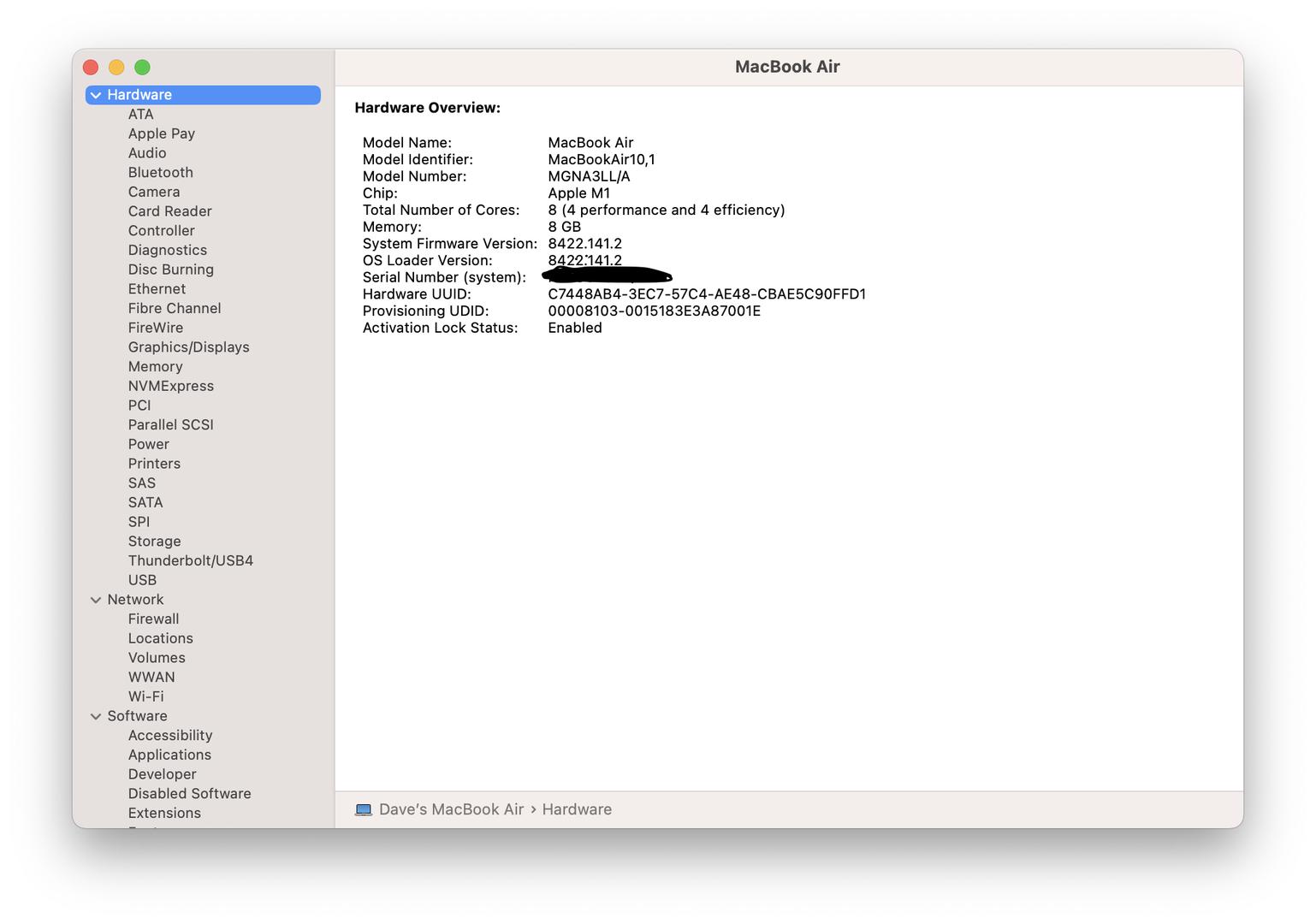The width and height of the screenshot is (1316, 924).
Task: Collapse the Network section chevron
Action: point(96,600)
